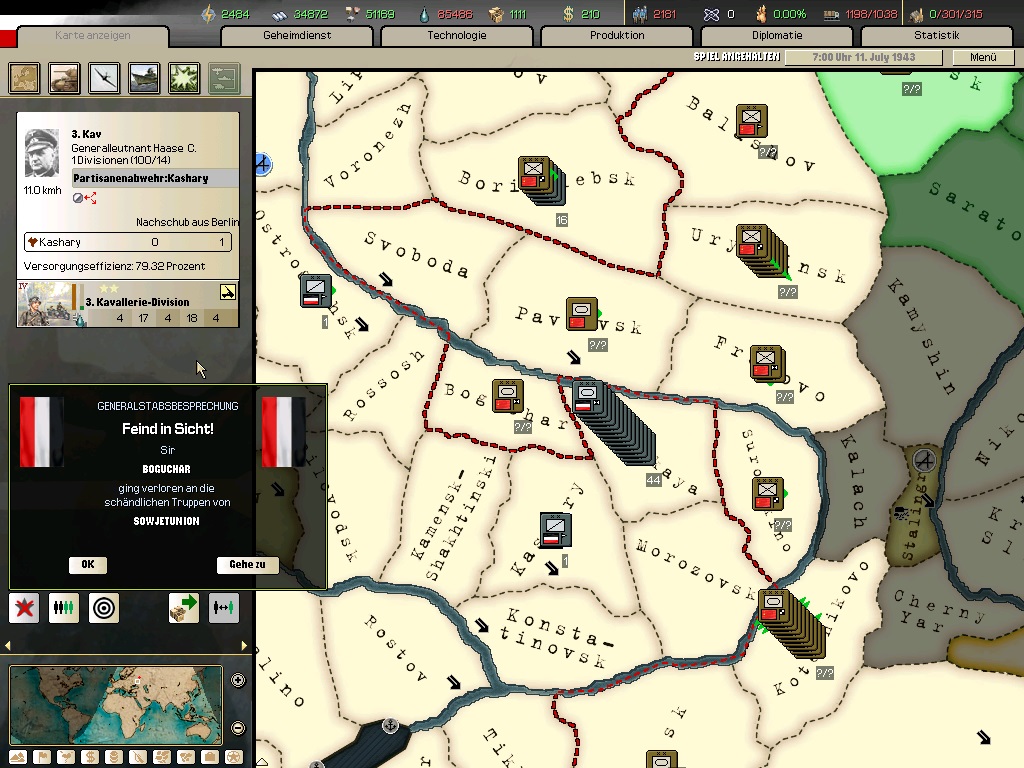The height and width of the screenshot is (768, 1024).
Task: Open the Europe map outliner icon
Action: (24, 78)
